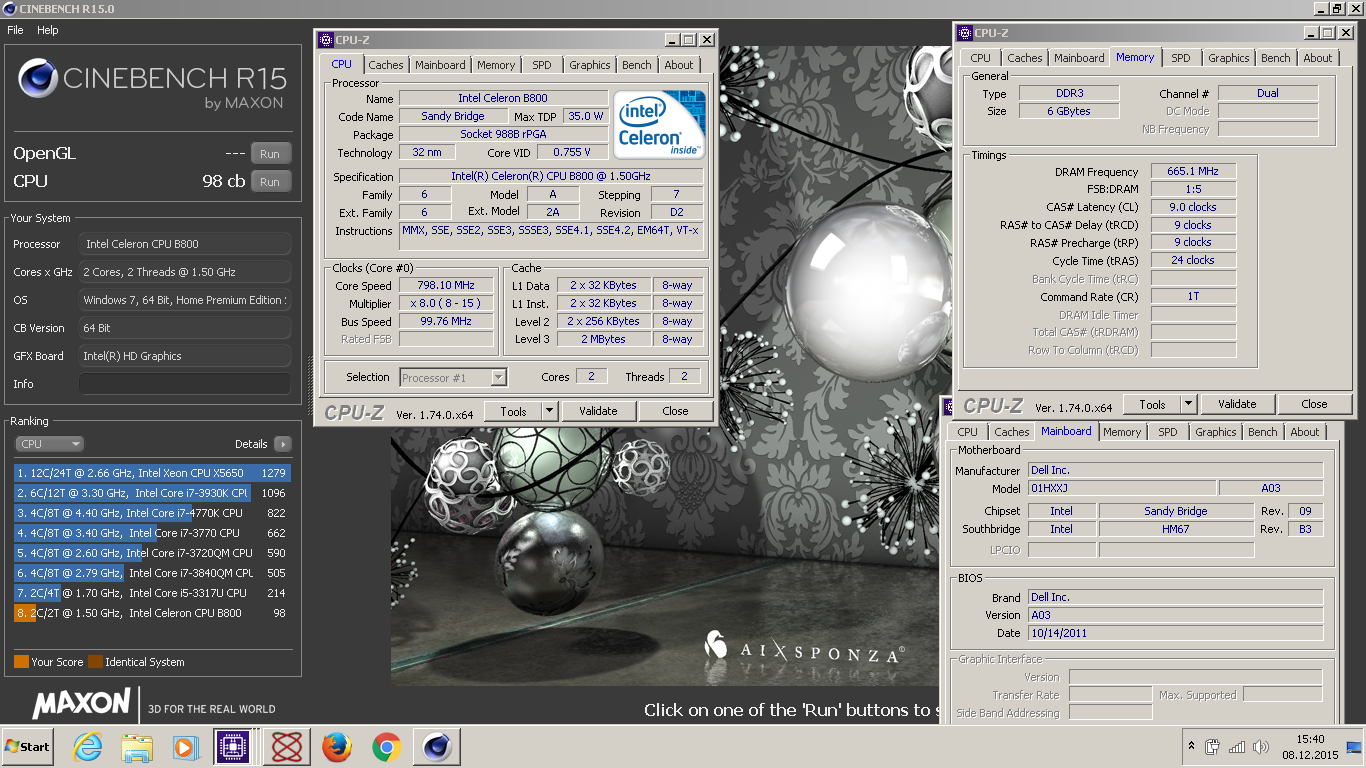
Task: Show hidden system tray icons
Action: click(x=1191, y=746)
